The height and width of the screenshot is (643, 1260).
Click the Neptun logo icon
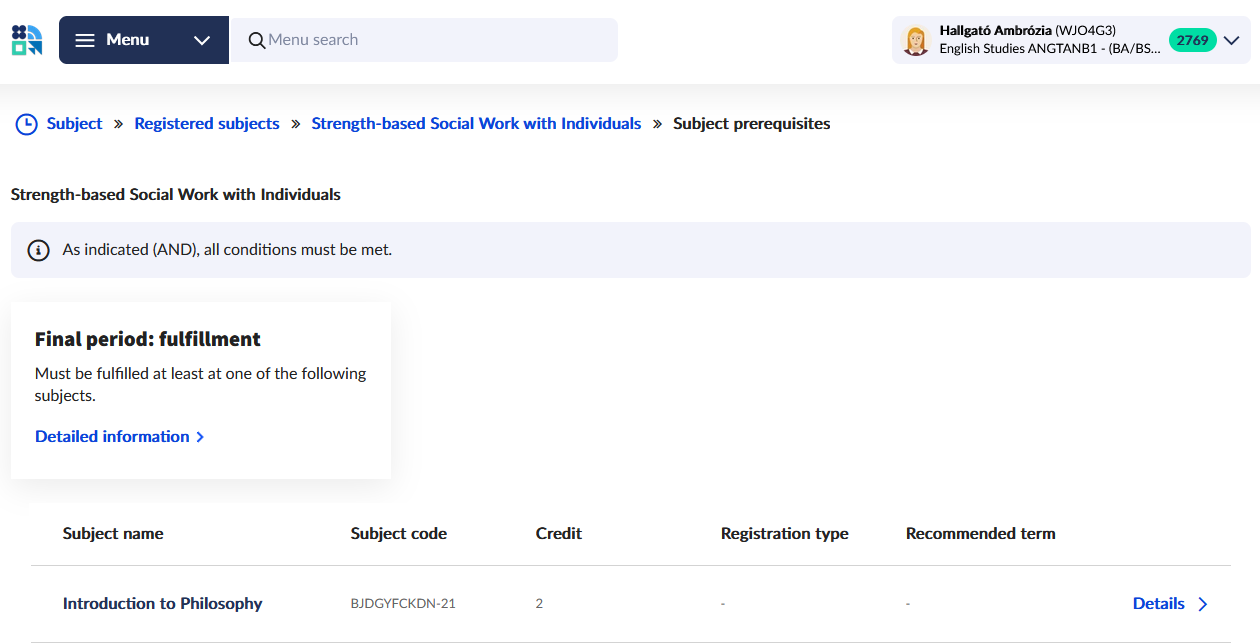click(x=27, y=40)
